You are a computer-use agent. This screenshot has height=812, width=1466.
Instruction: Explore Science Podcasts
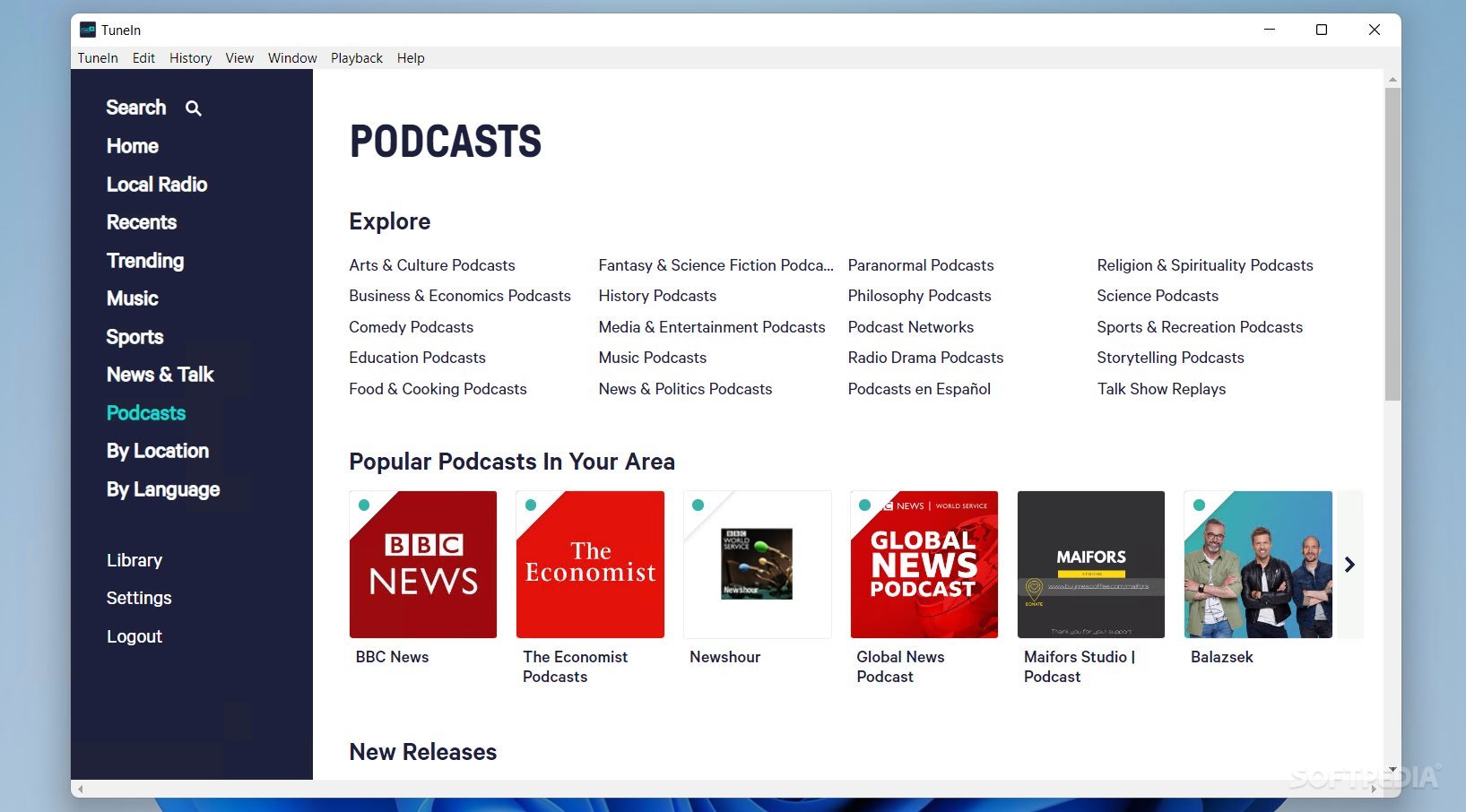(1158, 296)
